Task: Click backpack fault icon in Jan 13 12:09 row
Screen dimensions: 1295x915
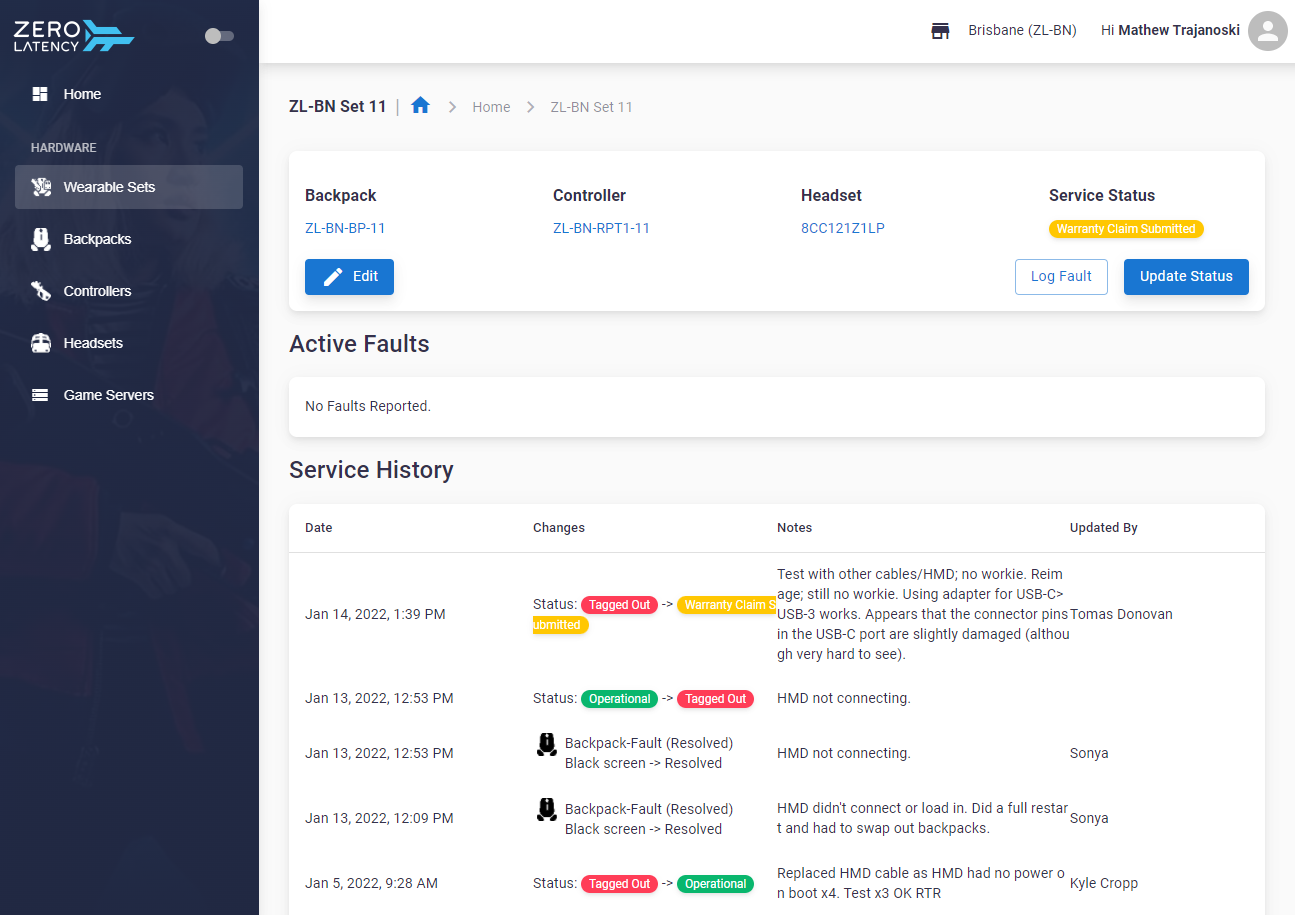Action: point(546,809)
